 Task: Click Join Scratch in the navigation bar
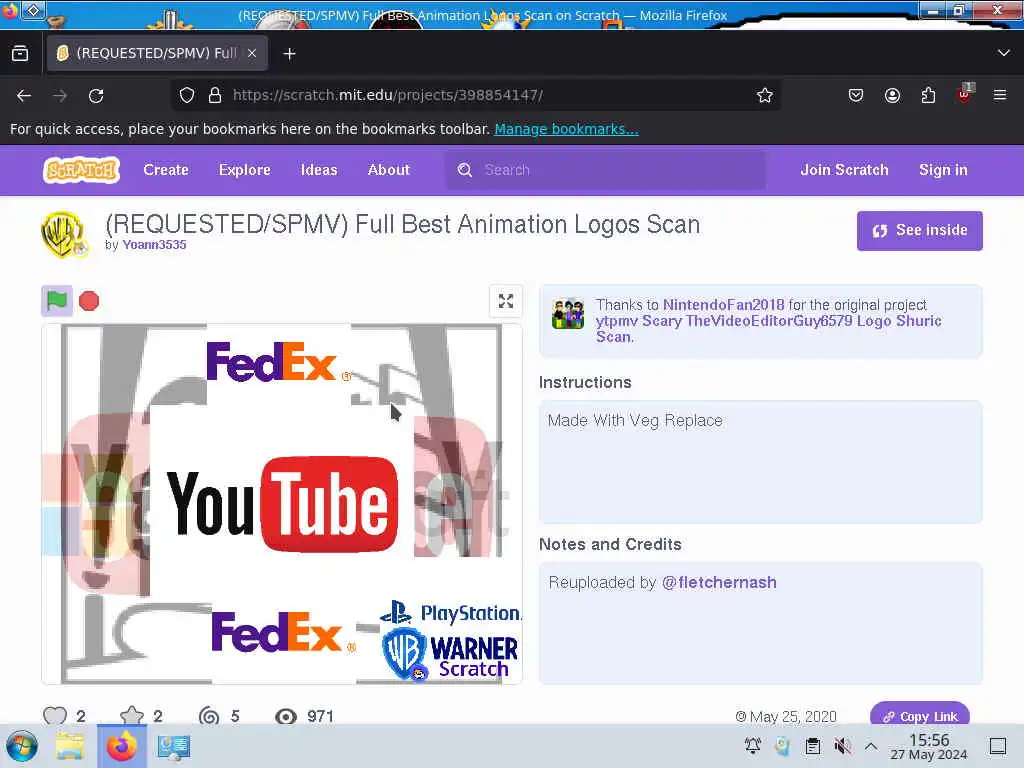coord(844,170)
